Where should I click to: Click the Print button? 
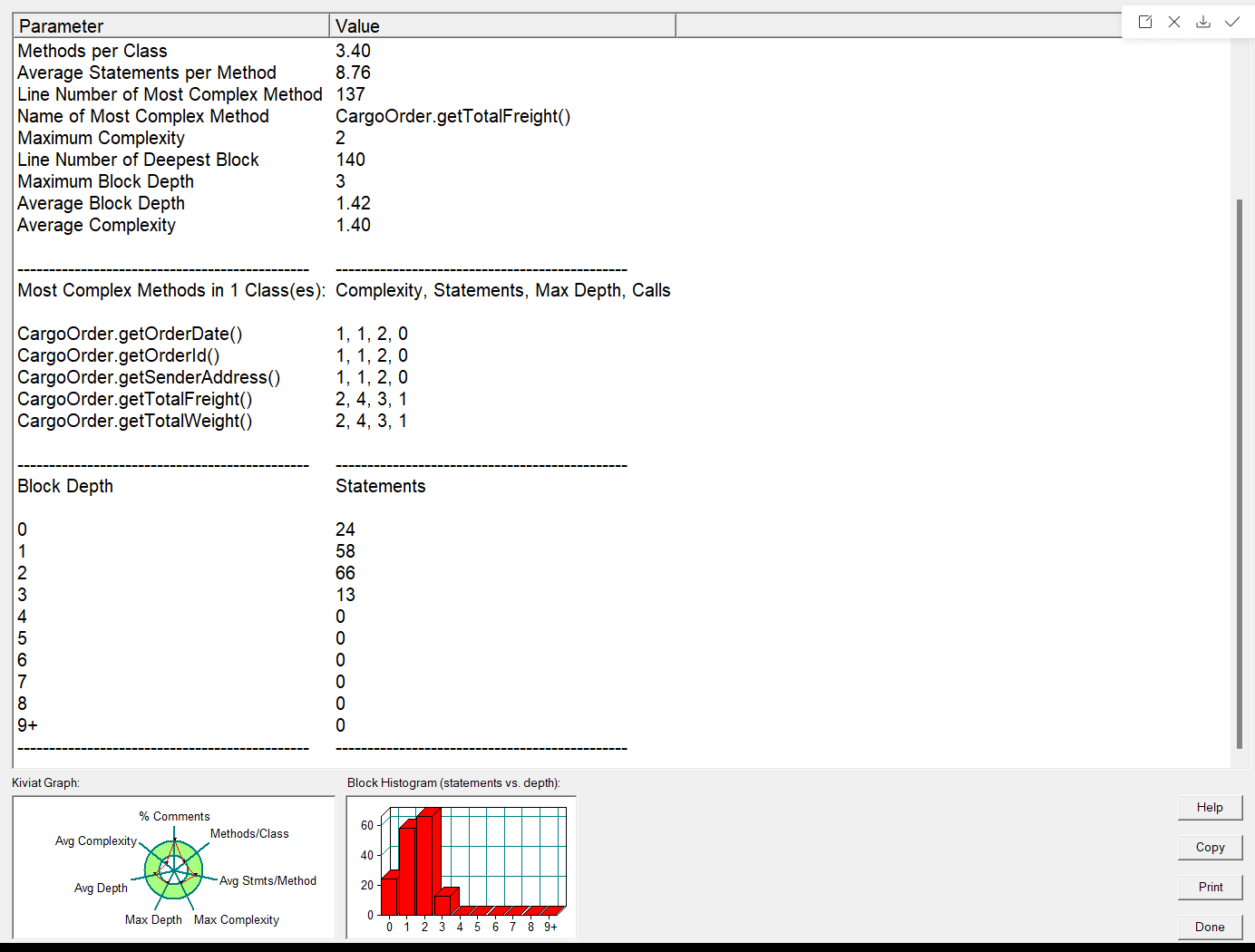(x=1210, y=887)
